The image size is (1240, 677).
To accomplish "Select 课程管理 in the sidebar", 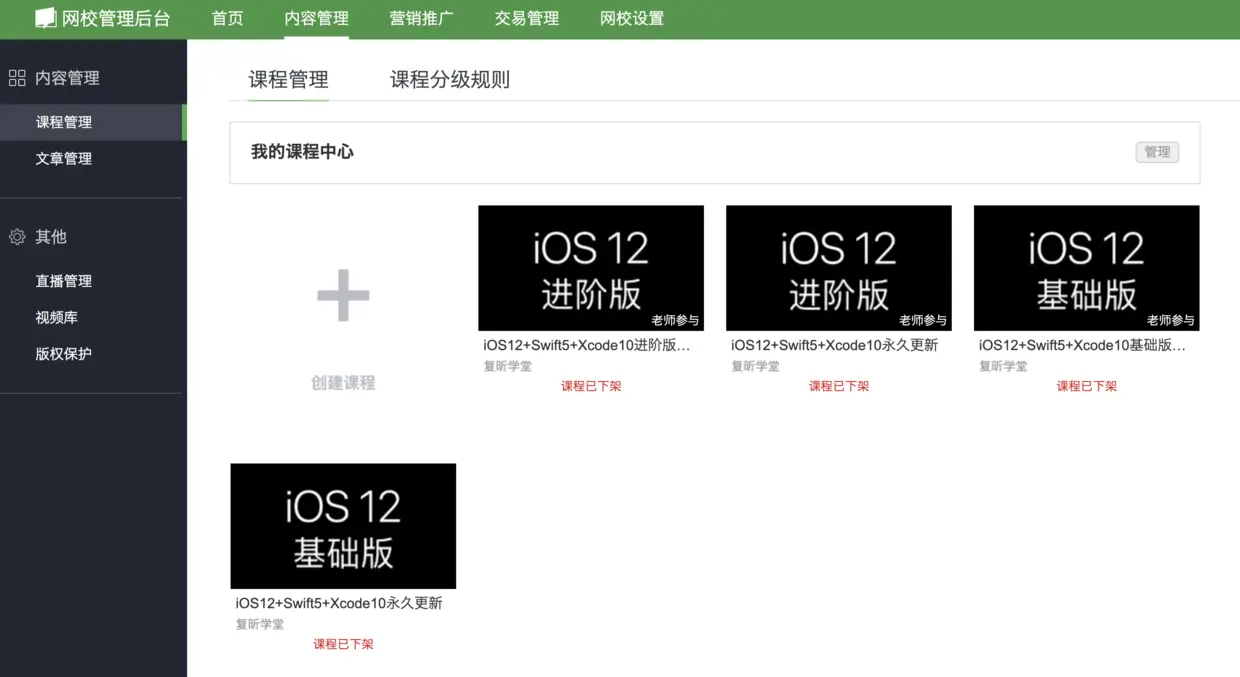I will pyautogui.click(x=93, y=122).
